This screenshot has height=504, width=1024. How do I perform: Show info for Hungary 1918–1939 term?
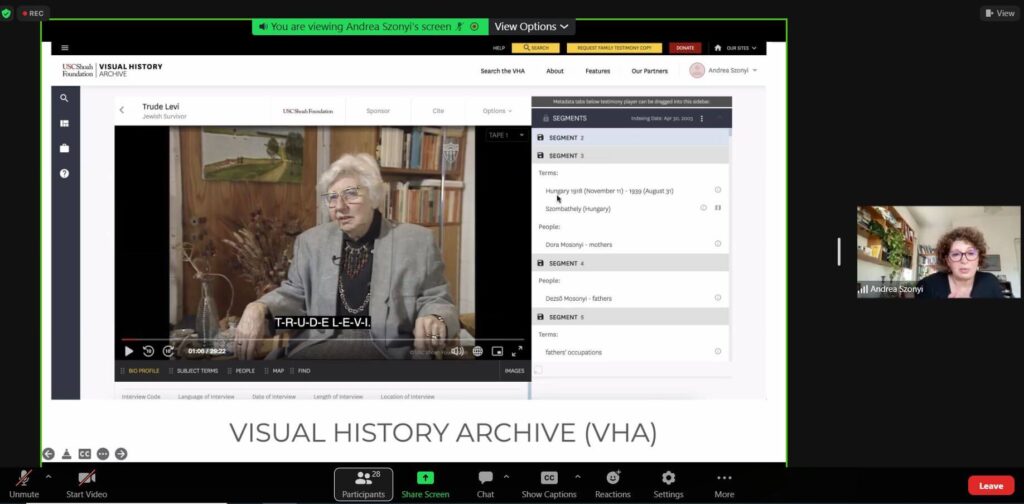coord(718,190)
